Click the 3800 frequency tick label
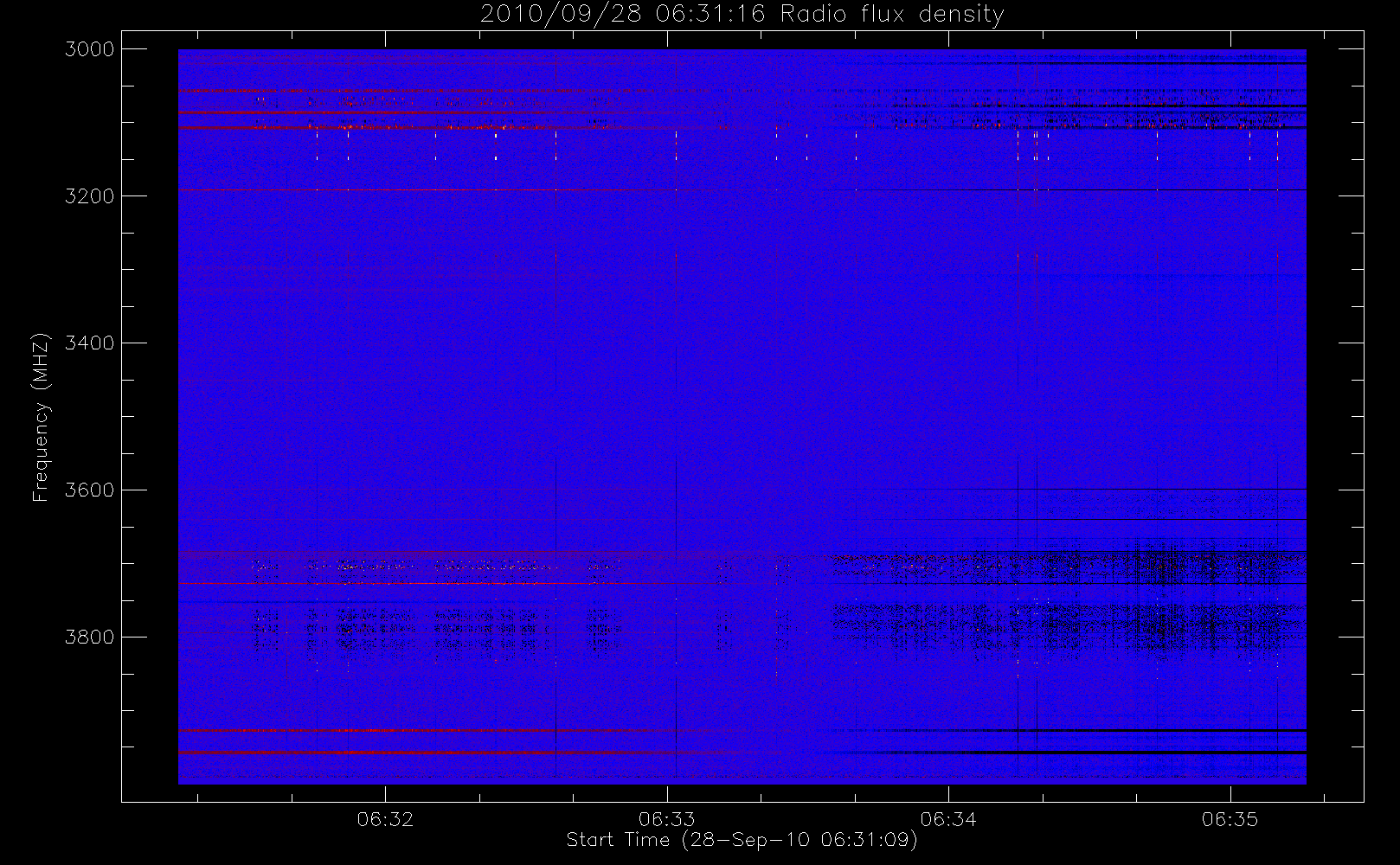Image resolution: width=1400 pixels, height=865 pixels. click(x=90, y=638)
